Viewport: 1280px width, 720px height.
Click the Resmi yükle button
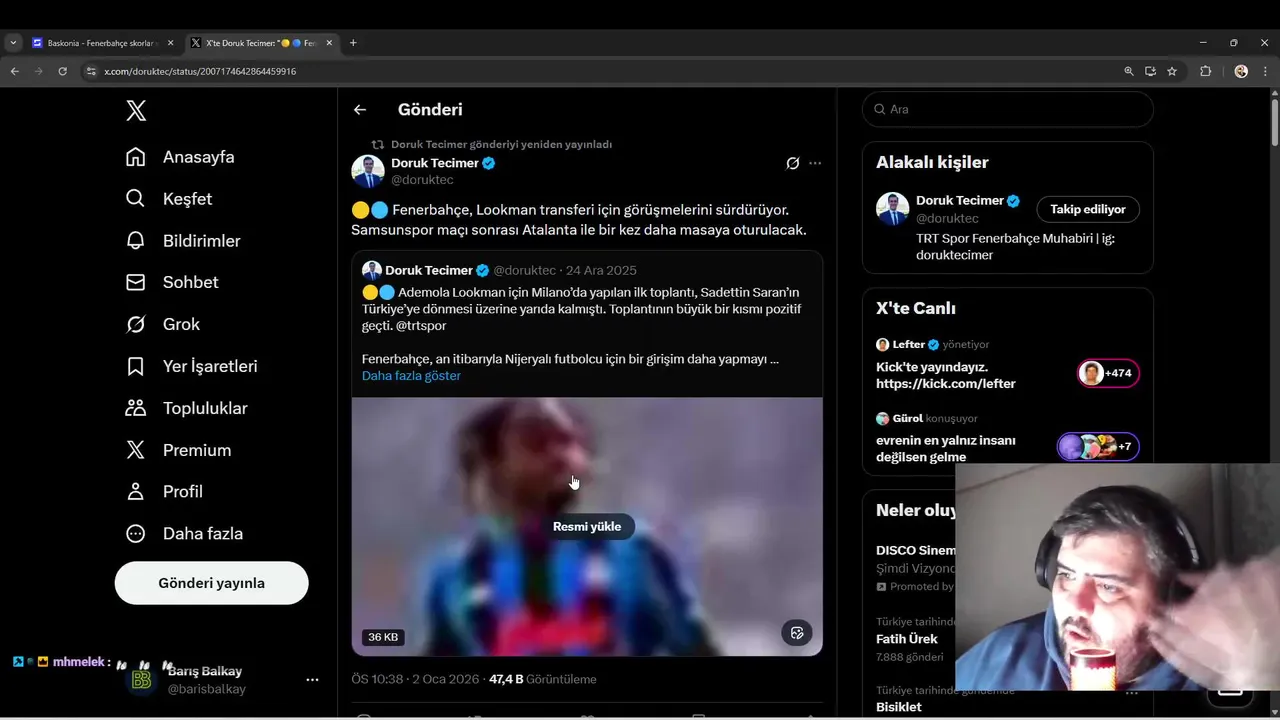point(587,527)
